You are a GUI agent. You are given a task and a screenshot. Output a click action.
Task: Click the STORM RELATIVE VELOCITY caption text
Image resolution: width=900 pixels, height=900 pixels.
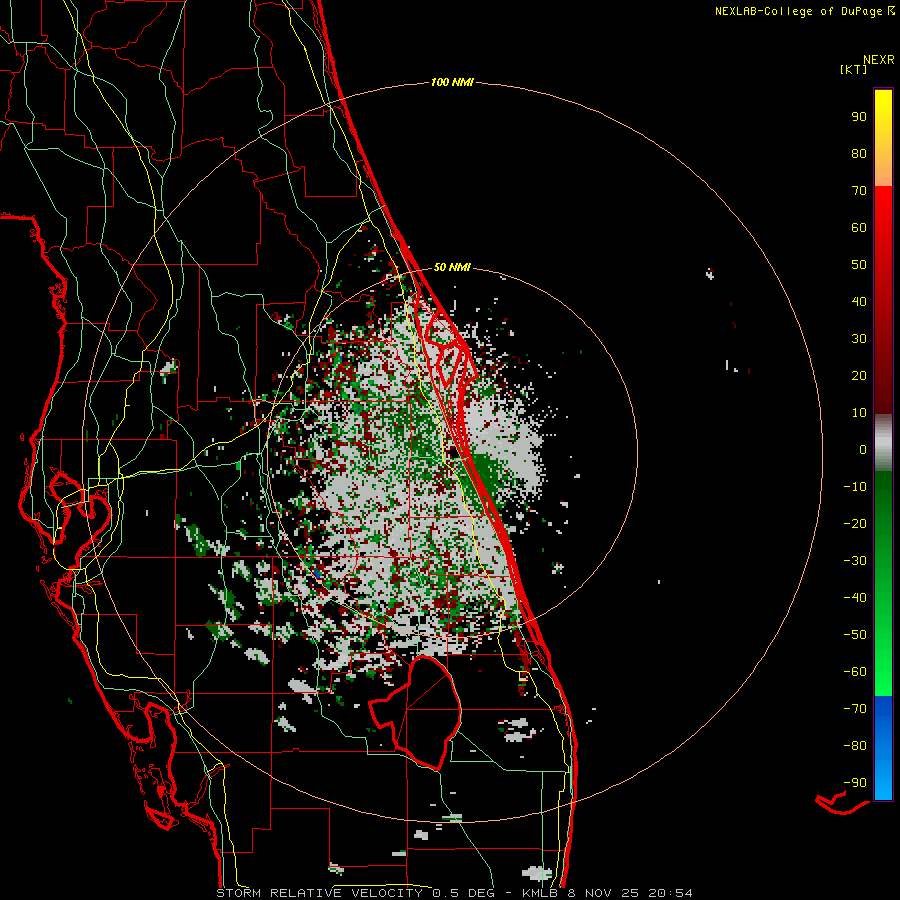pos(319,893)
